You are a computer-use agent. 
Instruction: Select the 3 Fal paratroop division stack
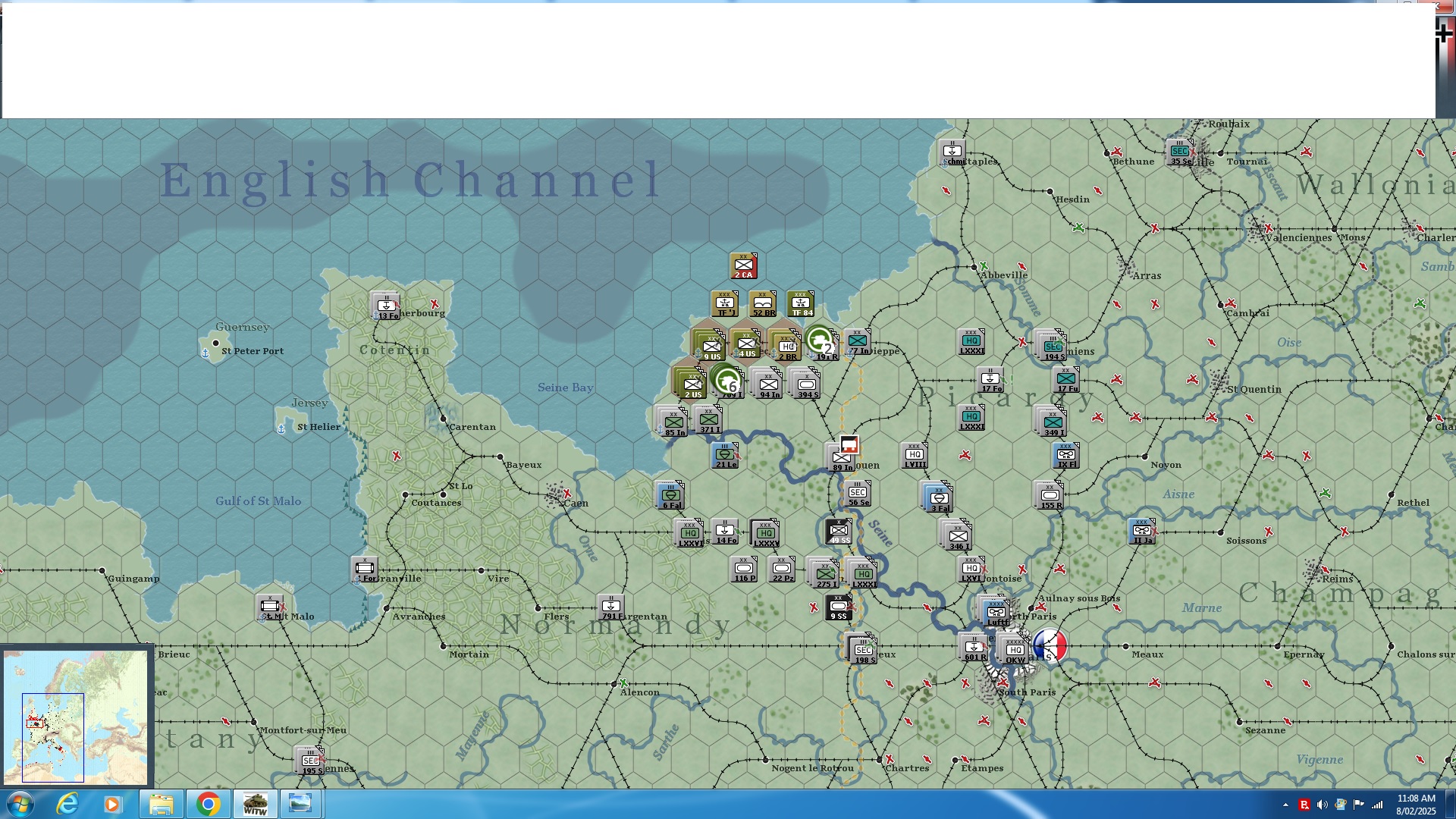[939, 498]
